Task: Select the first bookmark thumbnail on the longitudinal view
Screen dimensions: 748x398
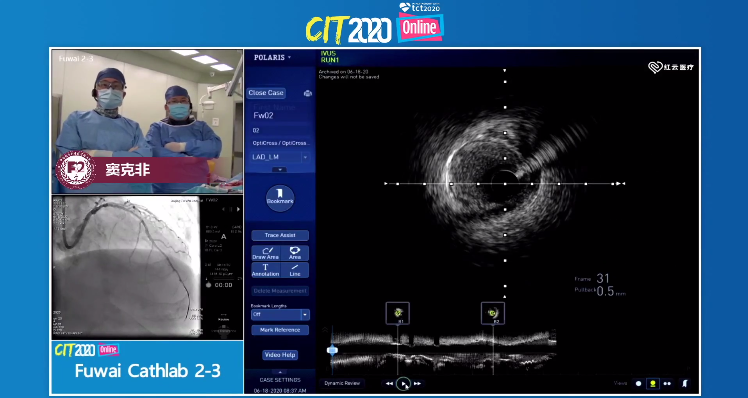Action: (397, 314)
